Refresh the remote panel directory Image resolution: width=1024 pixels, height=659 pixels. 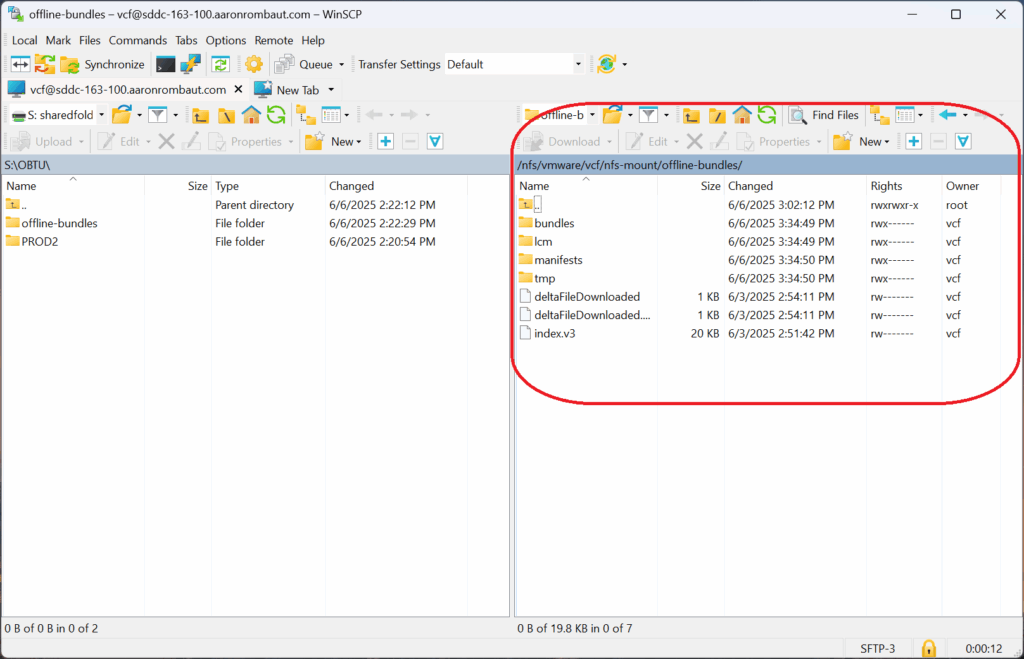(x=767, y=115)
